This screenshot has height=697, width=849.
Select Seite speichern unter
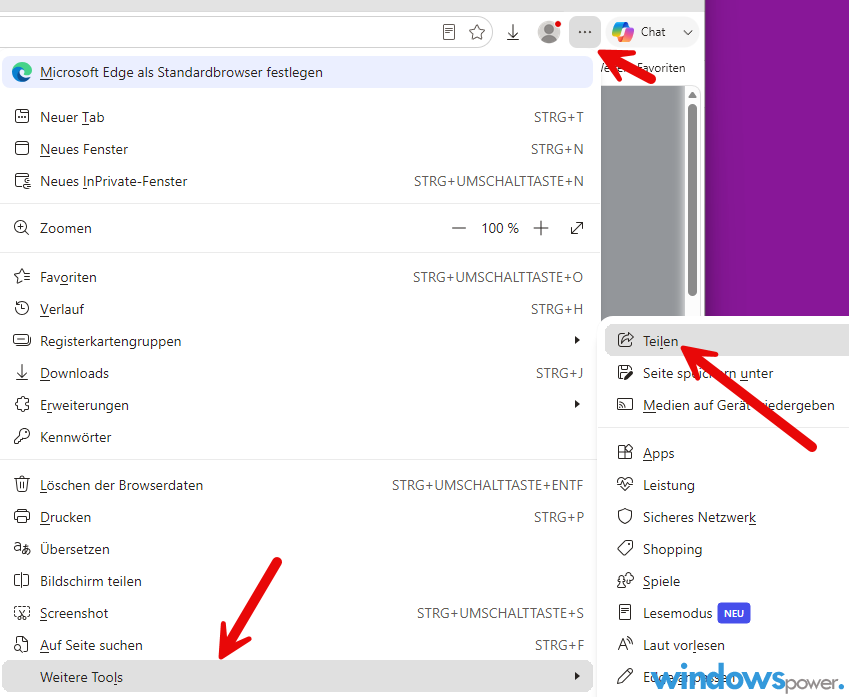[x=727, y=373]
